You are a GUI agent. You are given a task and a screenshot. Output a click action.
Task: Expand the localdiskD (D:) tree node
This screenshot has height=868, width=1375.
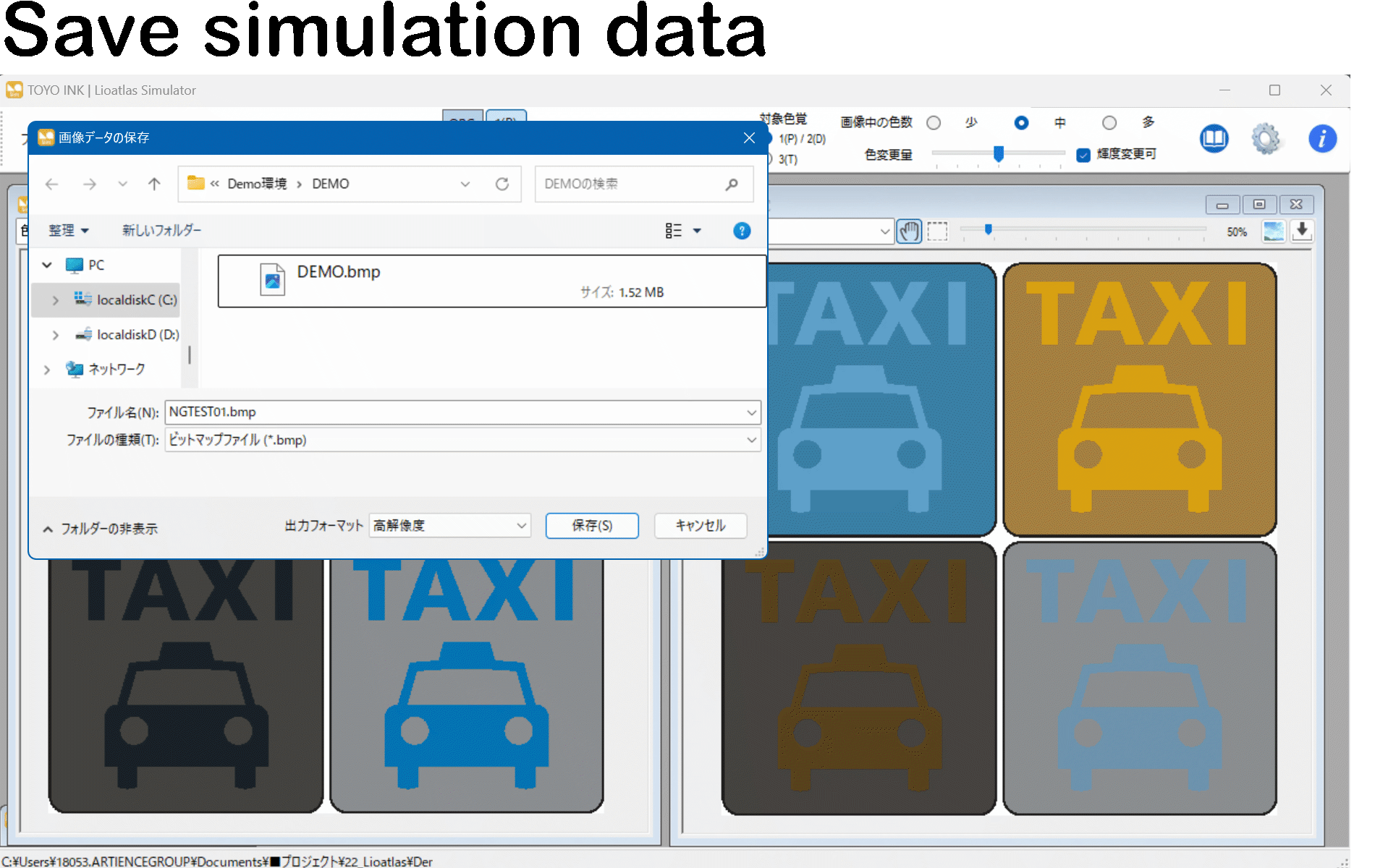[x=56, y=335]
